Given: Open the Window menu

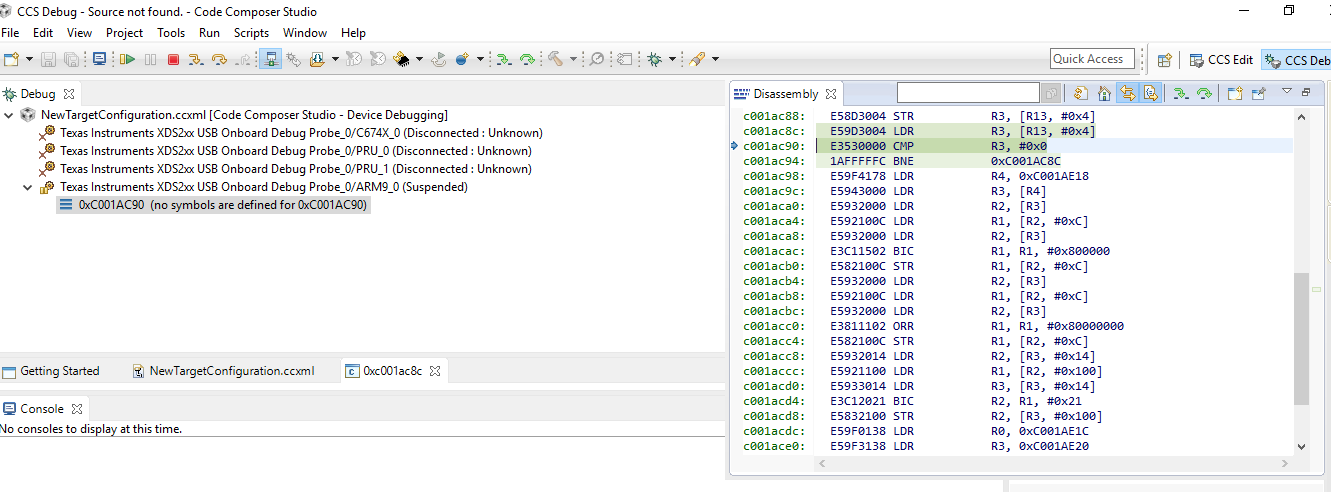Looking at the screenshot, I should 305,33.
